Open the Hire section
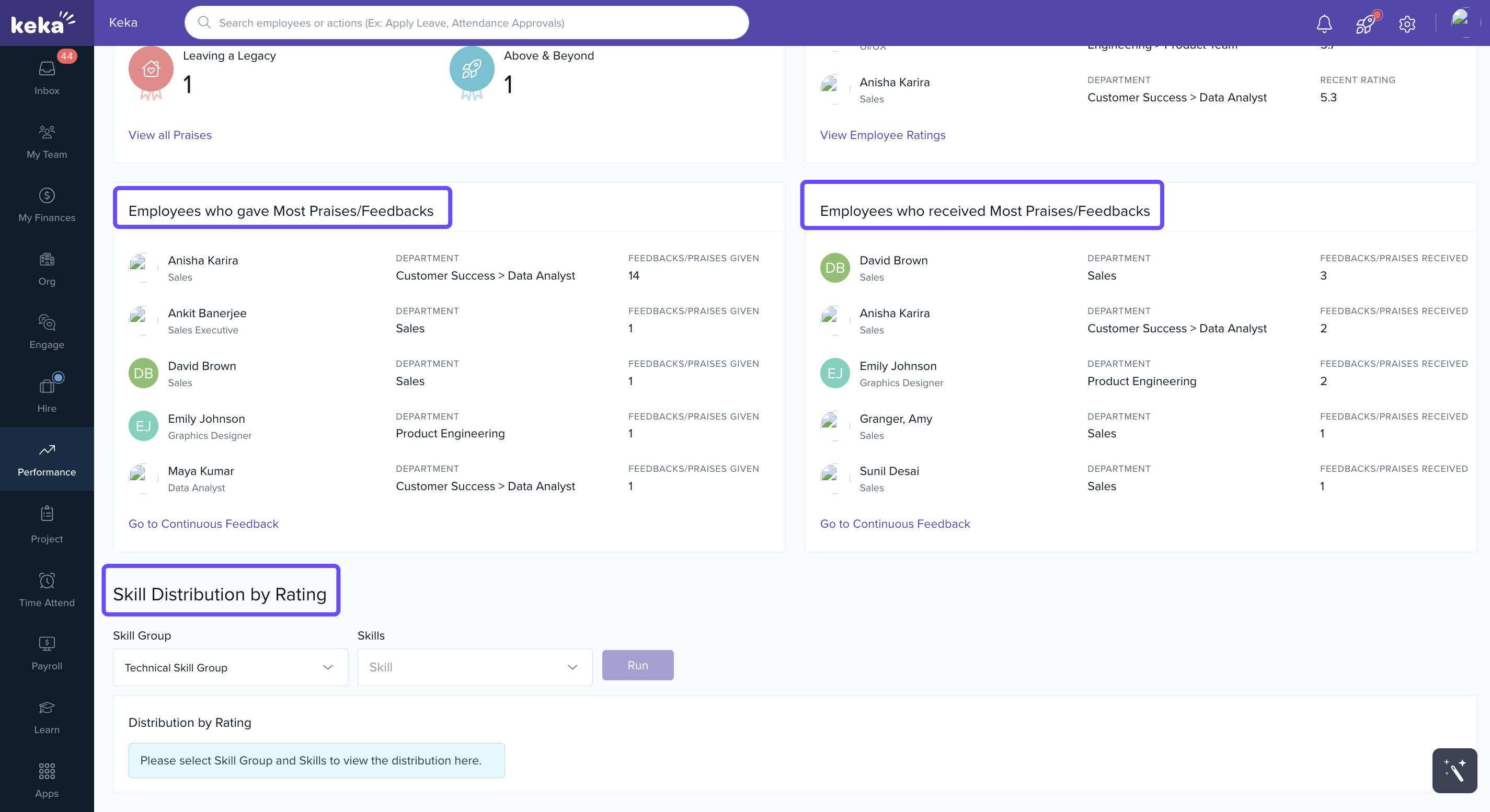Screen dimensions: 1490x812 47,394
